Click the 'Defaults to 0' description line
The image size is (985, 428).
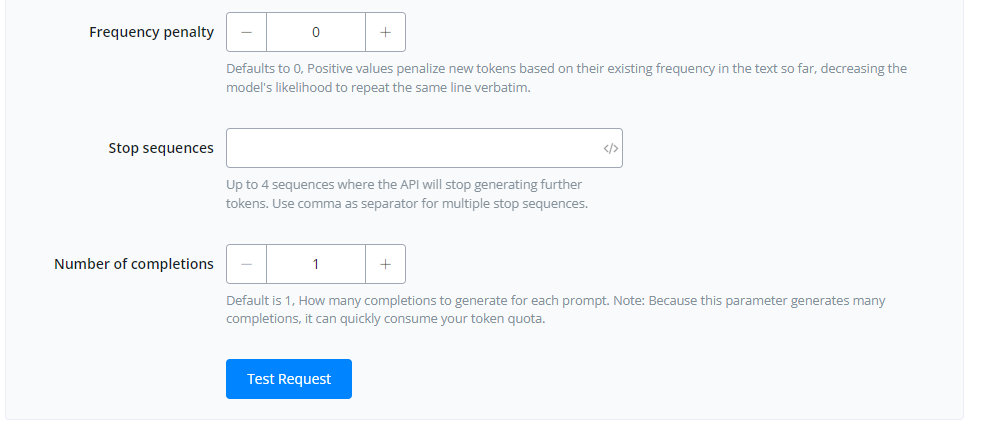(x=566, y=69)
